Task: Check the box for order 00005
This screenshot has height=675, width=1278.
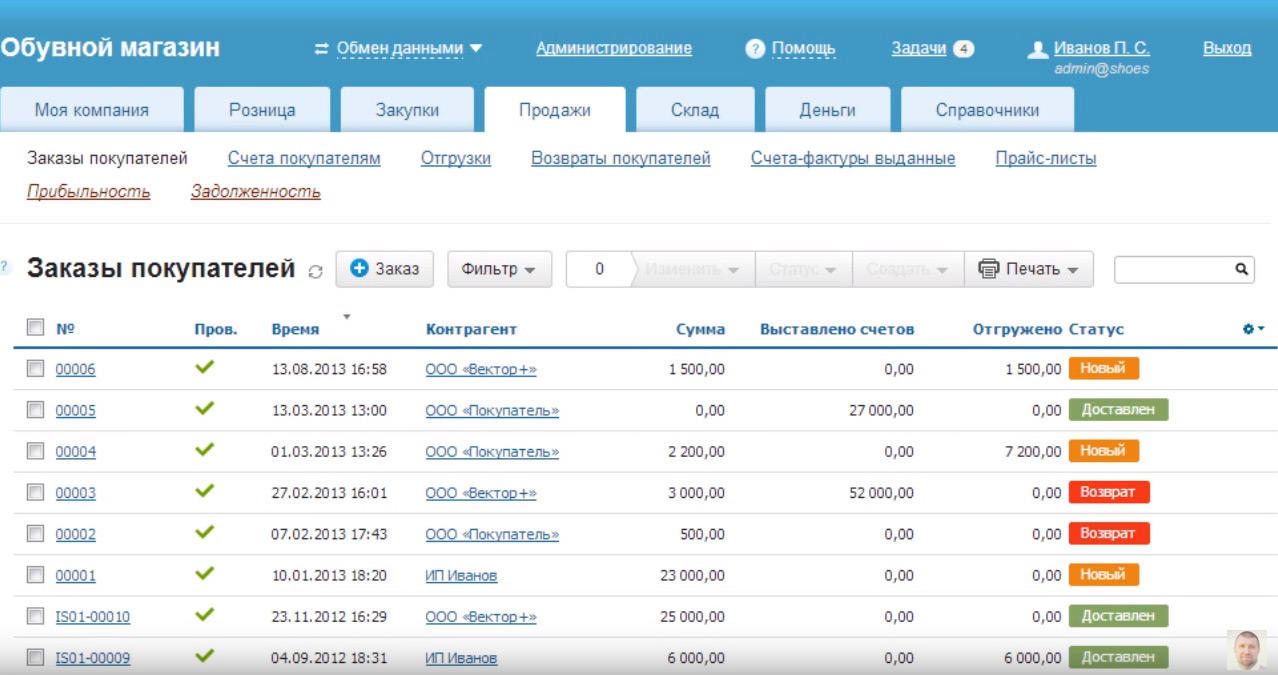Action: (36, 410)
